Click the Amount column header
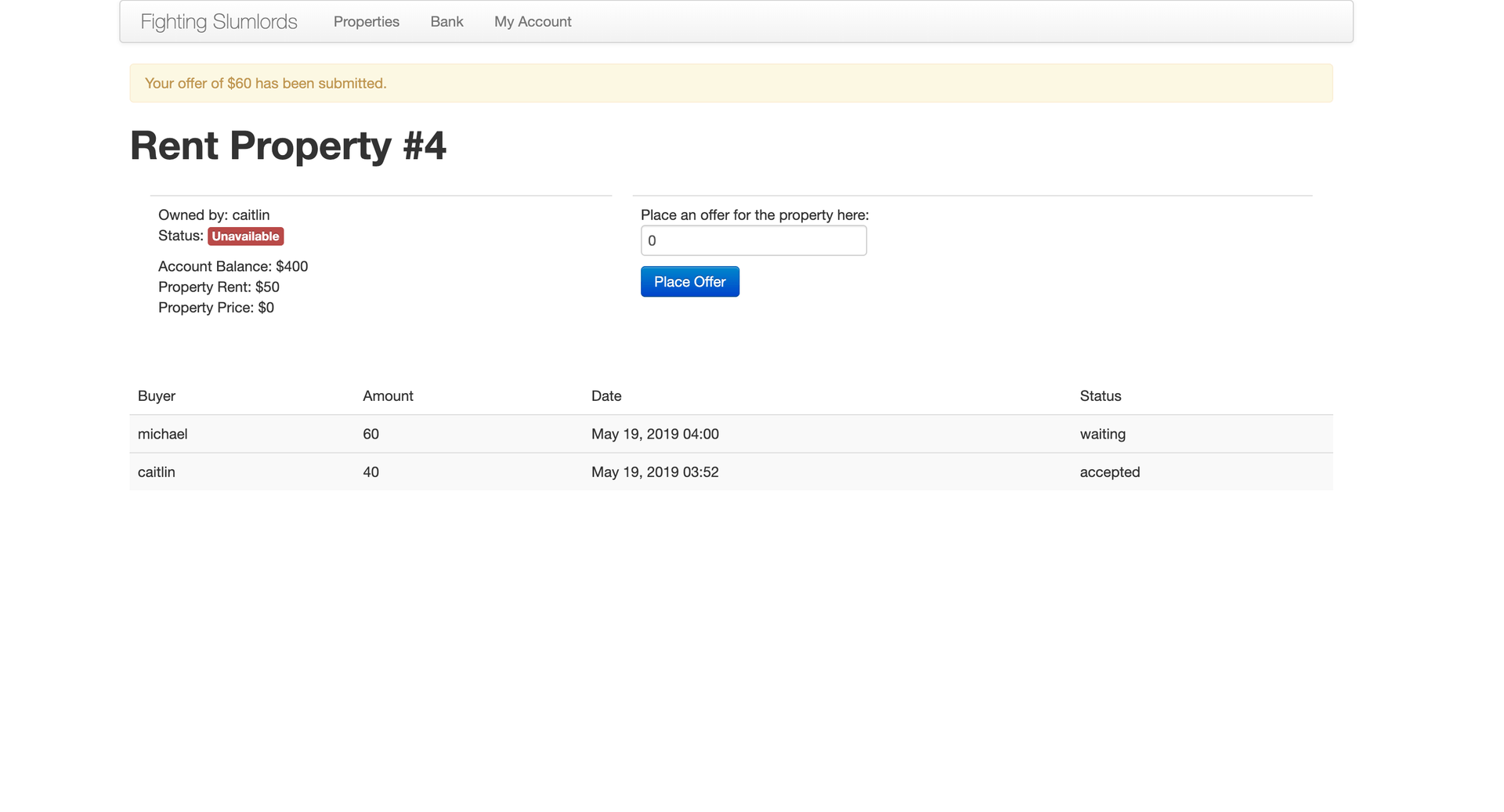The width and height of the screenshot is (1504, 812). [x=388, y=395]
